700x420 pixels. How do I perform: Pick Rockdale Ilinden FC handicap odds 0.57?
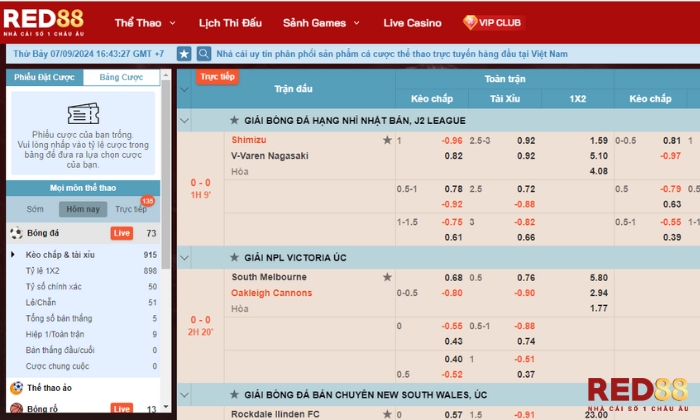point(454,415)
